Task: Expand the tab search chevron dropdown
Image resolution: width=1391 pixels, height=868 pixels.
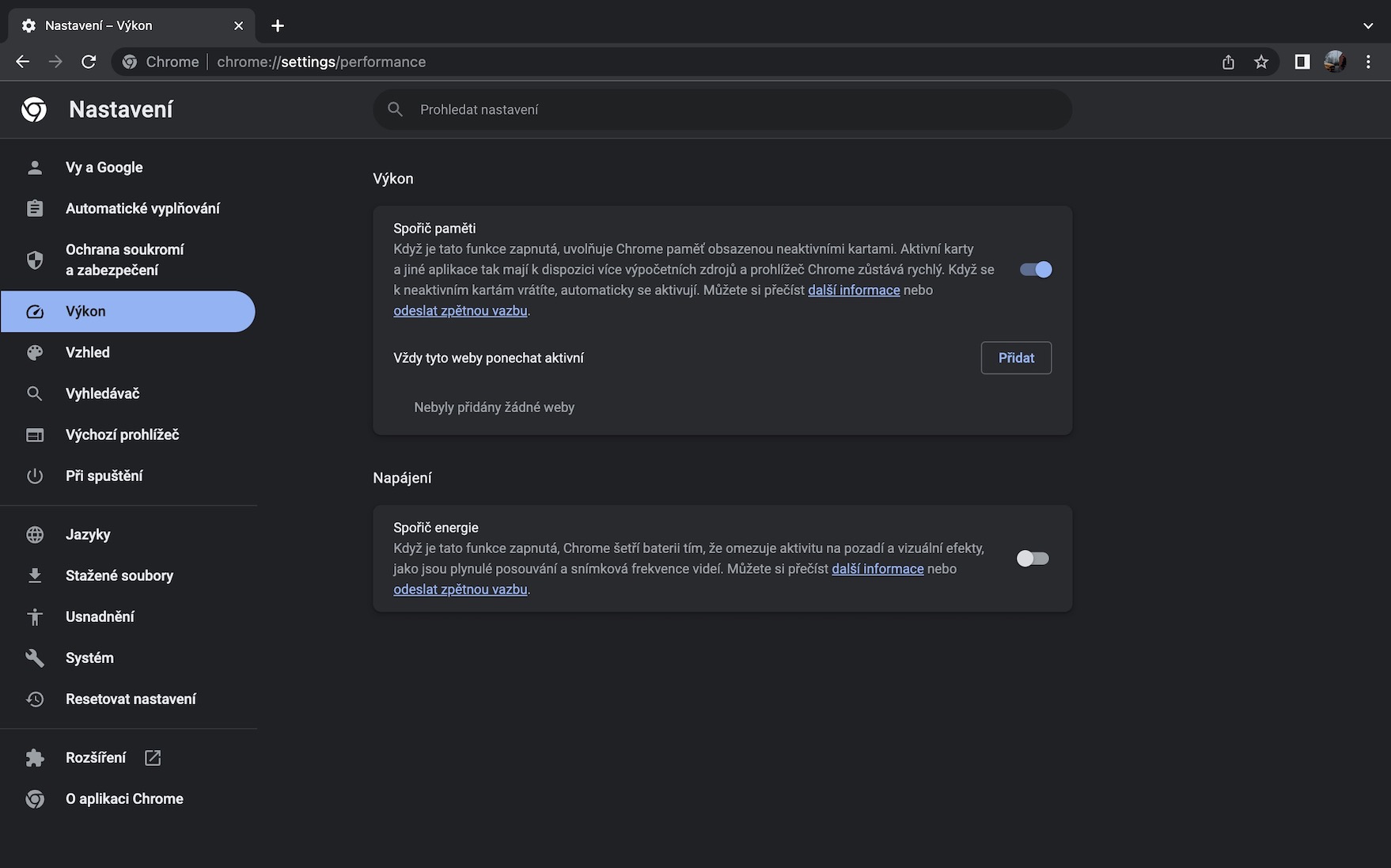Action: [1368, 25]
